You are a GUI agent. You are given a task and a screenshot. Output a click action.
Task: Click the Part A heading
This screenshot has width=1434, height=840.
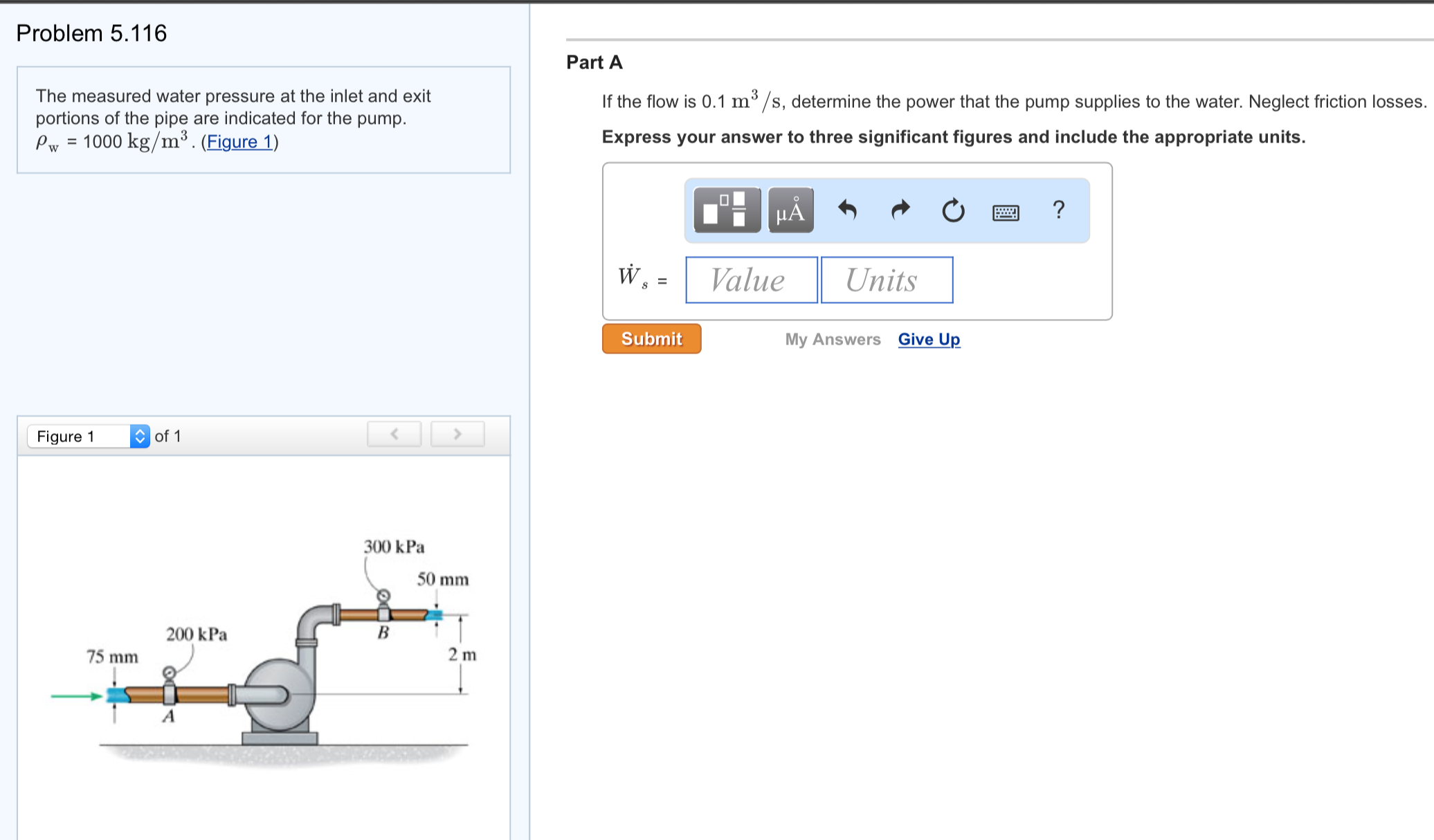595,62
